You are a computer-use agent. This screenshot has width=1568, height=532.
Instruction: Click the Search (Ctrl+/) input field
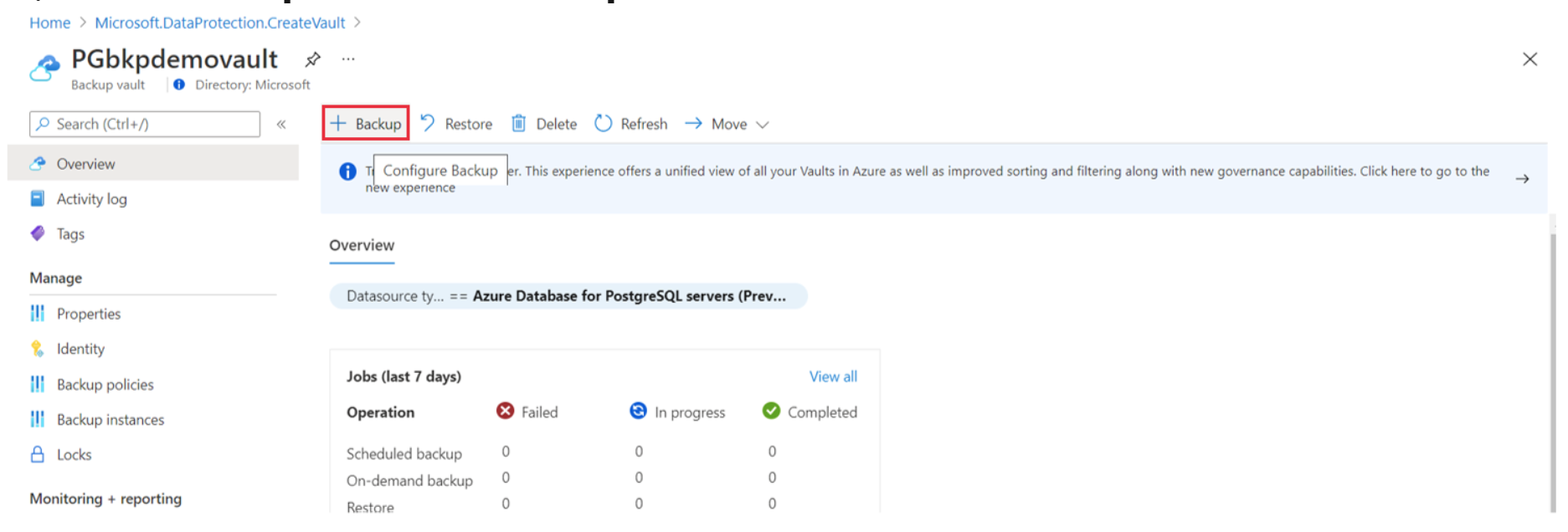tap(151, 124)
